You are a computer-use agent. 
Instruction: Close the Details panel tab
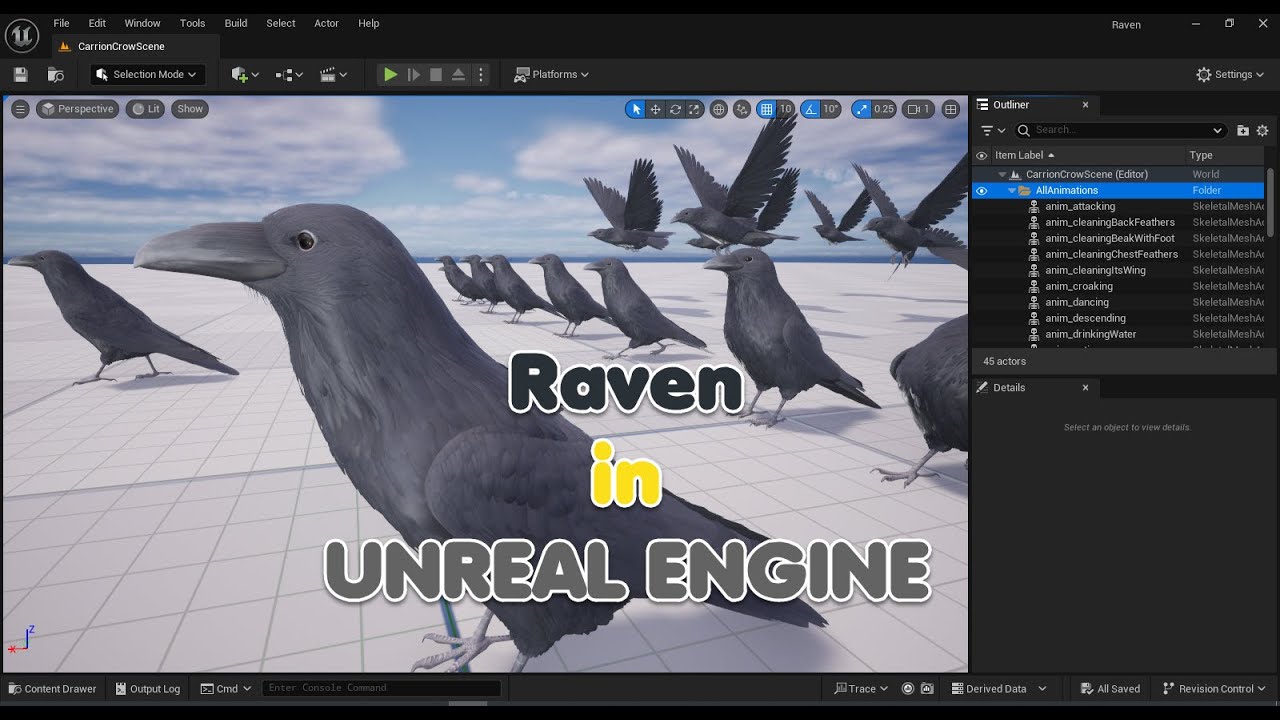click(1085, 388)
